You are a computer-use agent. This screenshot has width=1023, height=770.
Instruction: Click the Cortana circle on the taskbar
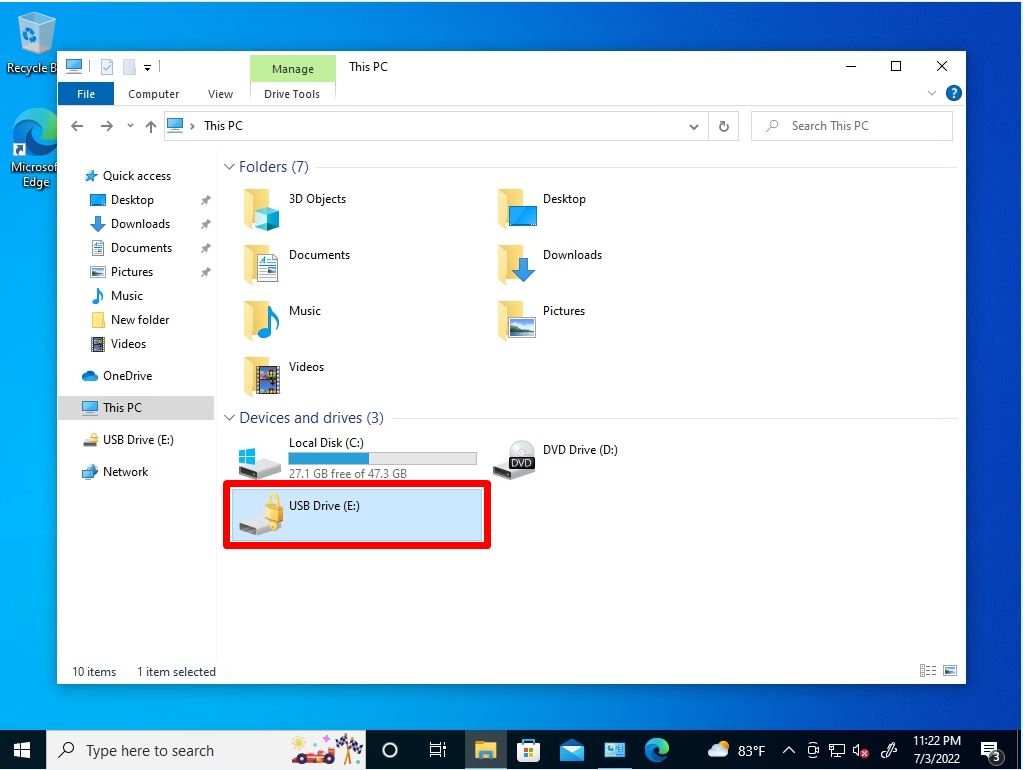point(389,750)
